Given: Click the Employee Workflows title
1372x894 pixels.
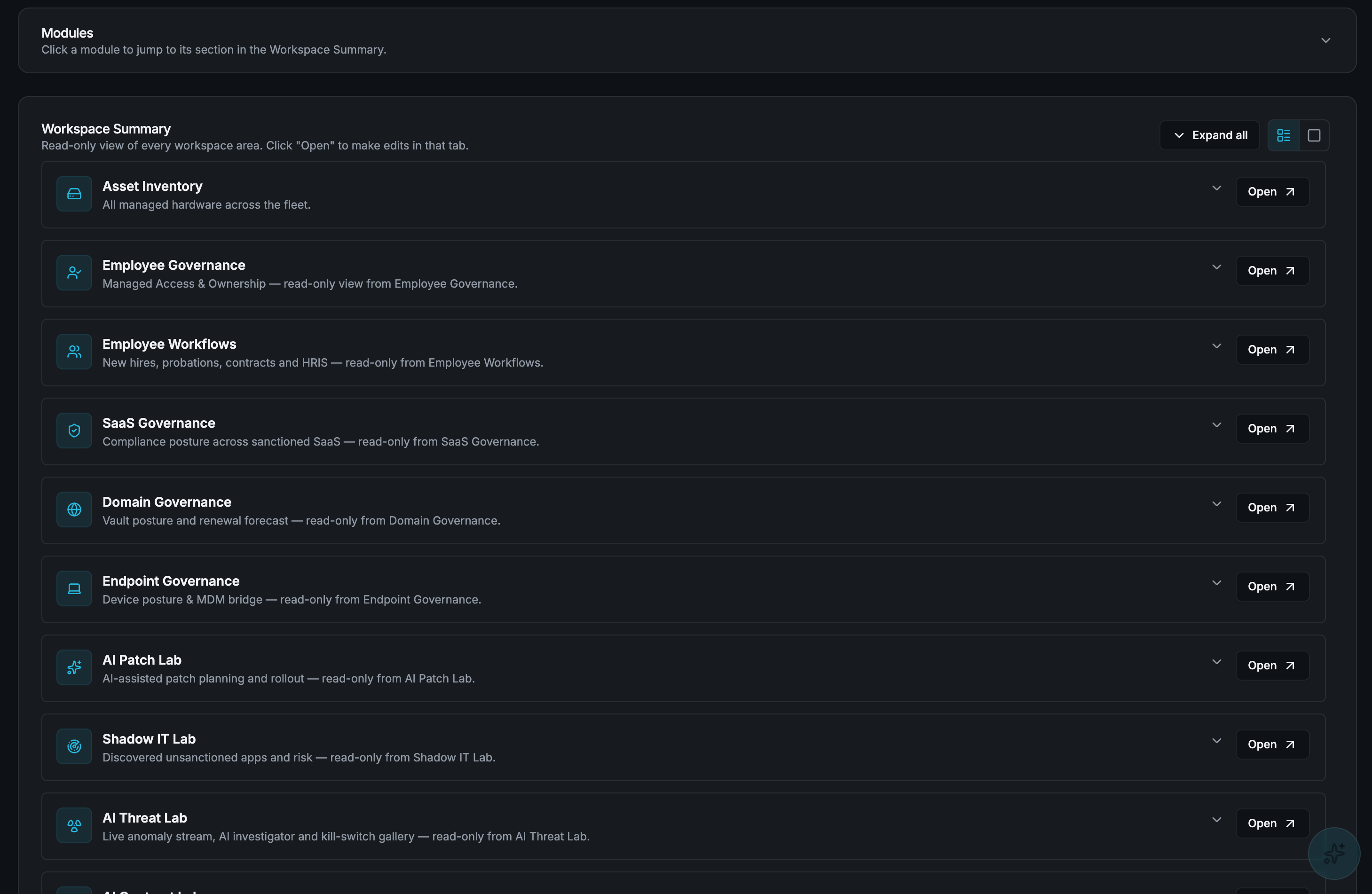Looking at the screenshot, I should 169,344.
